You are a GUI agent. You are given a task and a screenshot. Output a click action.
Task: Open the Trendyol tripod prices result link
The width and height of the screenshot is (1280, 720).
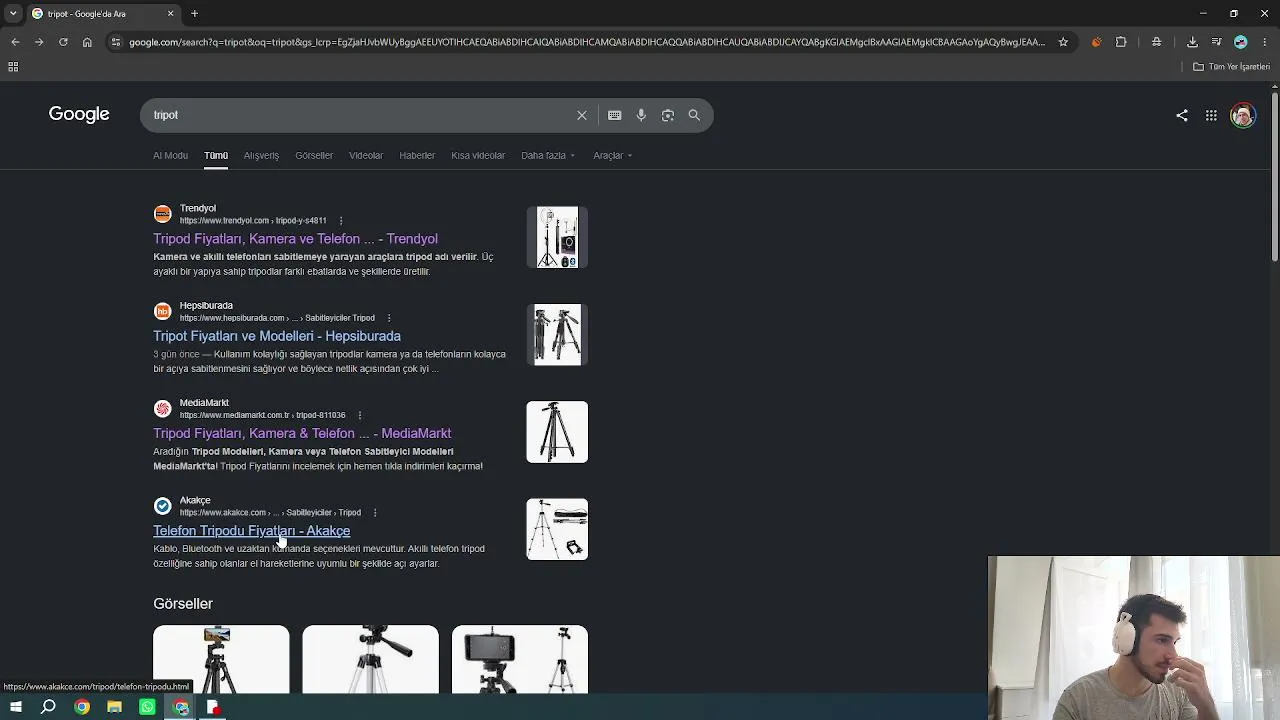click(x=295, y=239)
